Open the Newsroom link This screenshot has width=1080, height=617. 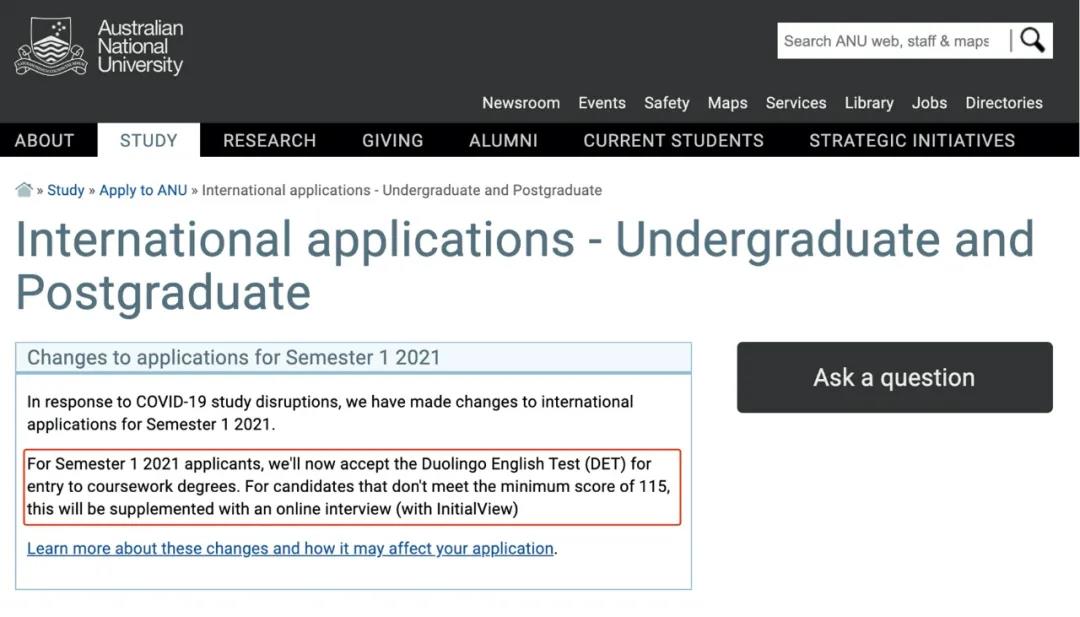(x=521, y=103)
